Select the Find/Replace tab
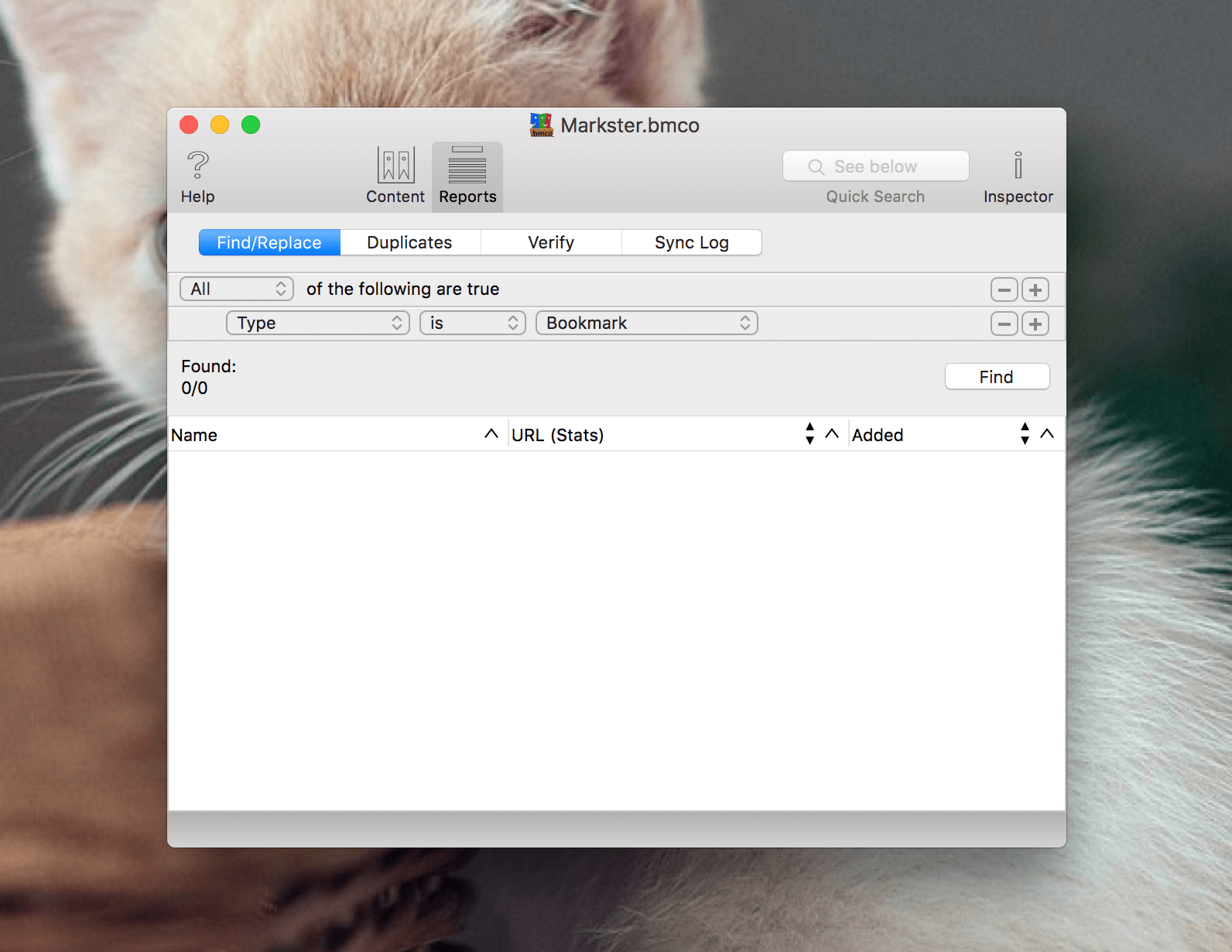Viewport: 1232px width, 952px height. [269, 242]
